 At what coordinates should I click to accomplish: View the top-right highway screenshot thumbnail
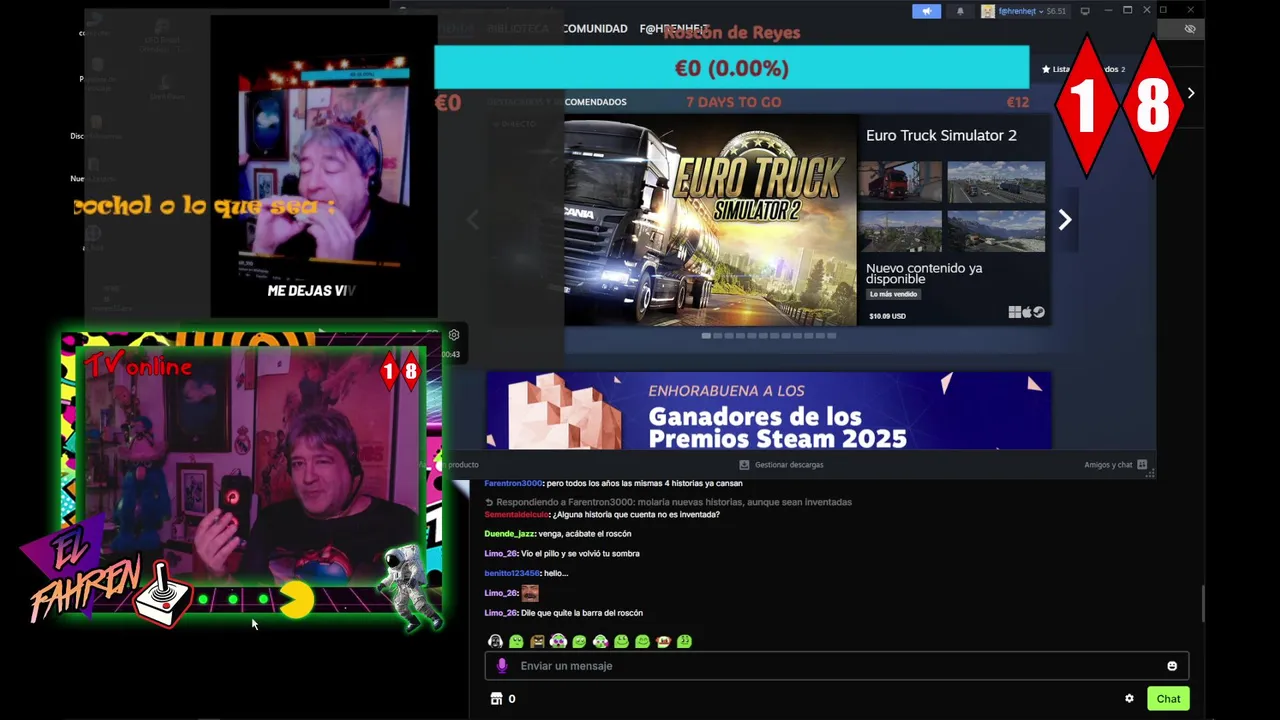(996, 182)
